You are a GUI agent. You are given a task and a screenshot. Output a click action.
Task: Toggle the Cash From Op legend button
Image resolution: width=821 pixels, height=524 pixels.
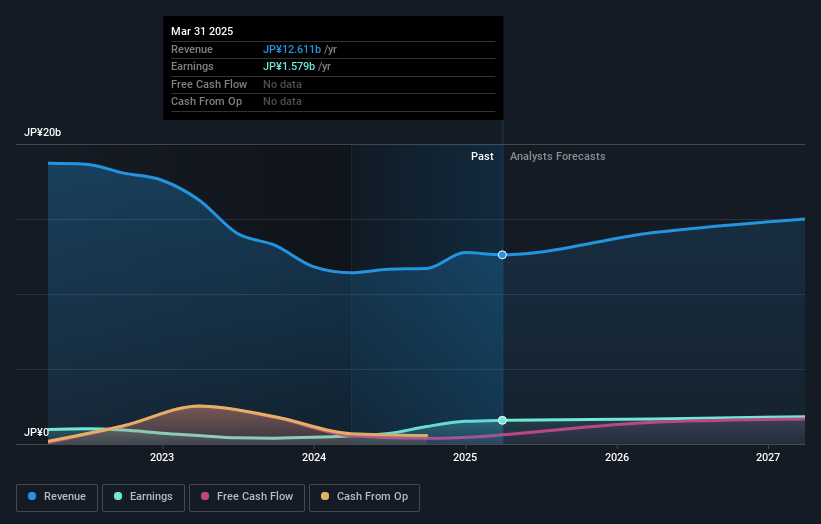click(364, 497)
